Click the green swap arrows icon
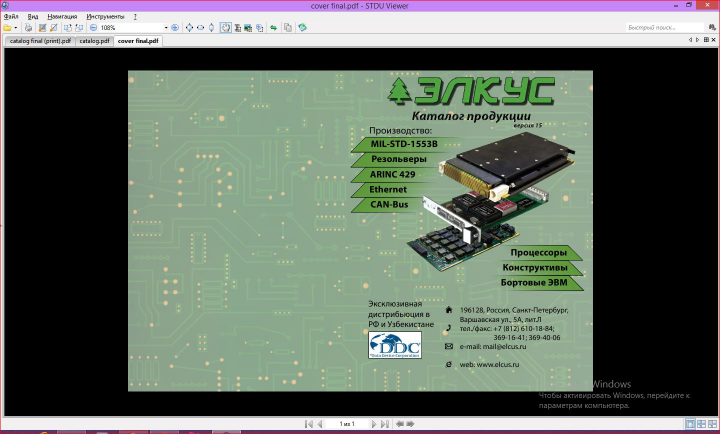The height and width of the screenshot is (434, 720). pos(274,28)
